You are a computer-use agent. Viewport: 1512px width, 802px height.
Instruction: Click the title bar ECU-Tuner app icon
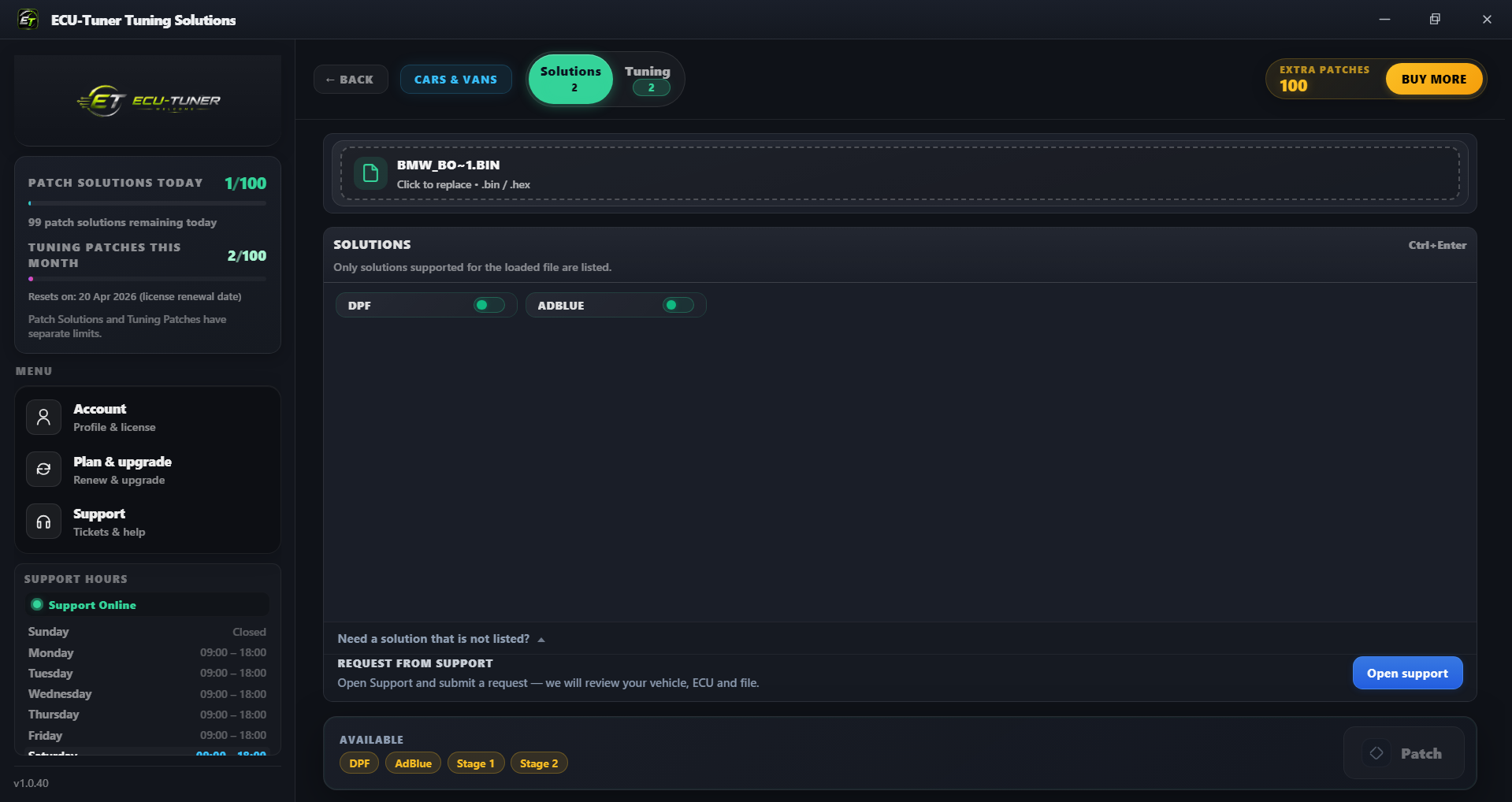[28, 20]
